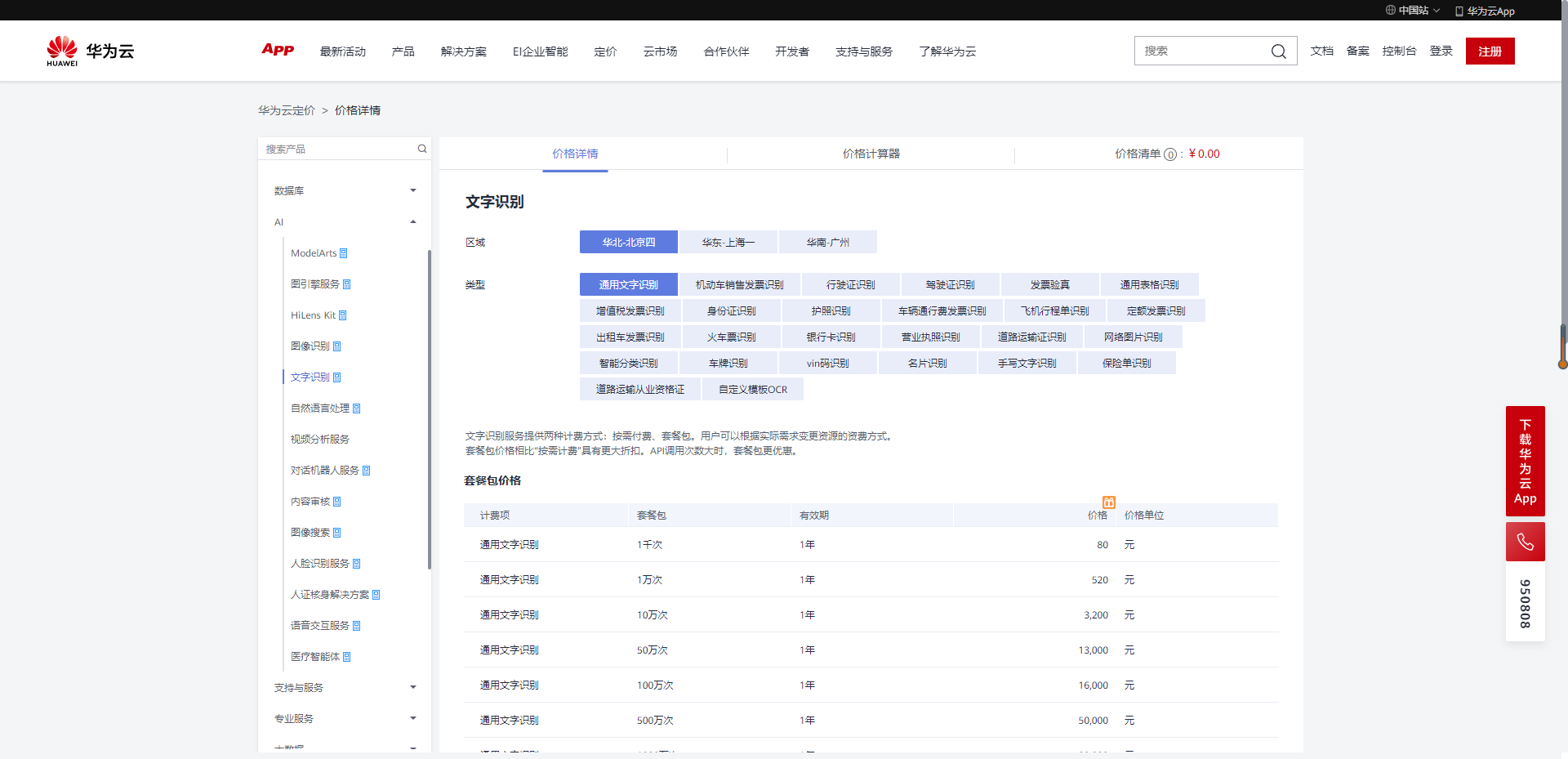Open the 自然语言处理 document icon
The height and width of the screenshot is (759, 1568).
[x=357, y=409]
